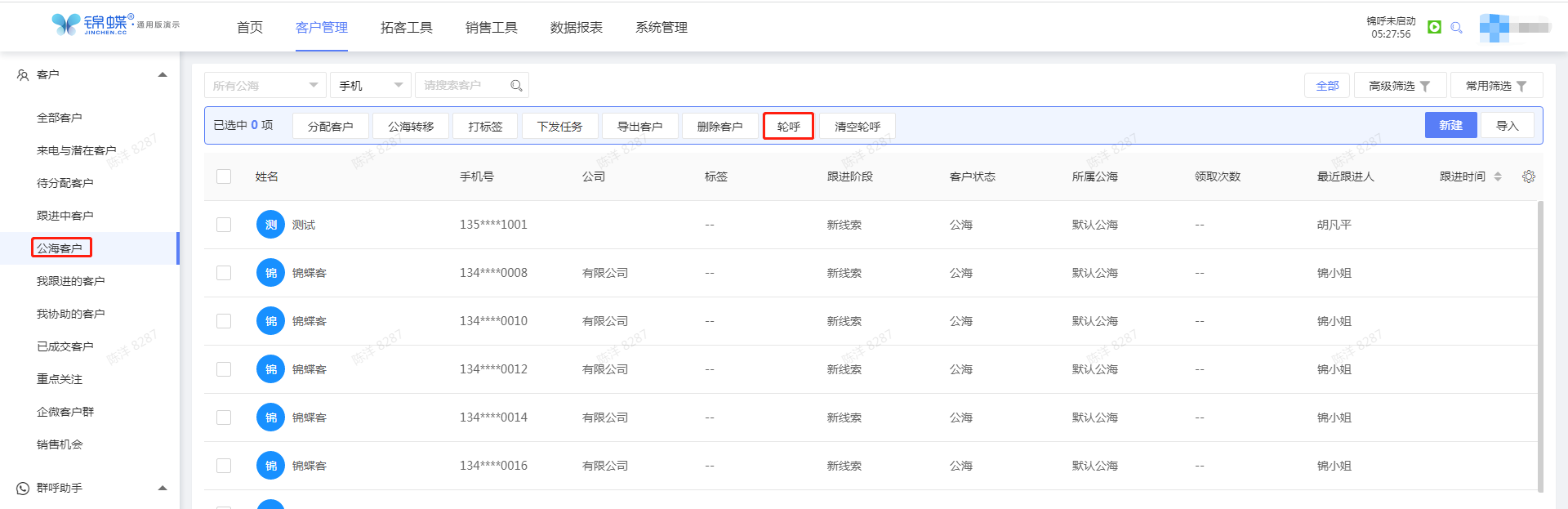1568x509 pixels.
Task: Click the green call-status icon in header
Action: pyautogui.click(x=1434, y=27)
